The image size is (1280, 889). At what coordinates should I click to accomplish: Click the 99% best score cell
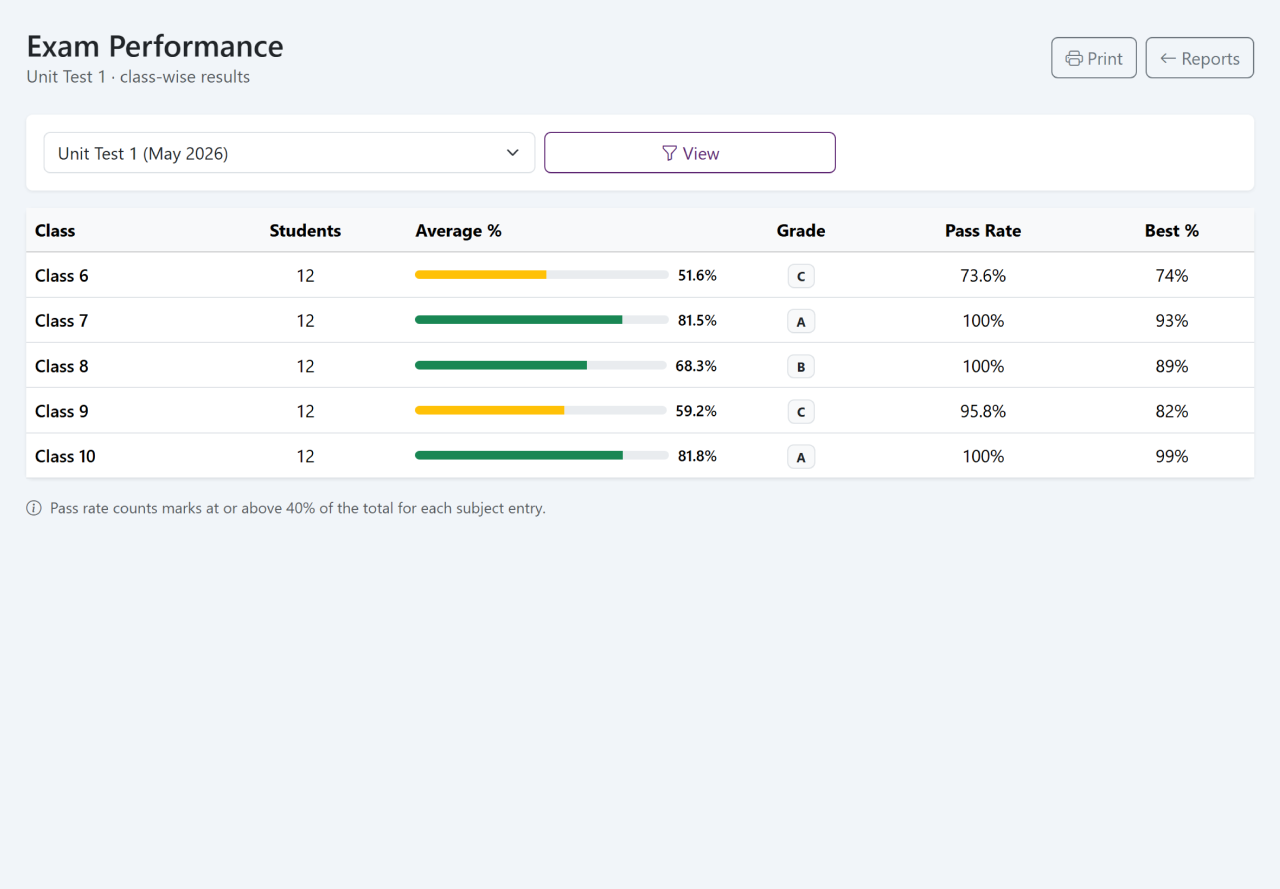[1172, 456]
